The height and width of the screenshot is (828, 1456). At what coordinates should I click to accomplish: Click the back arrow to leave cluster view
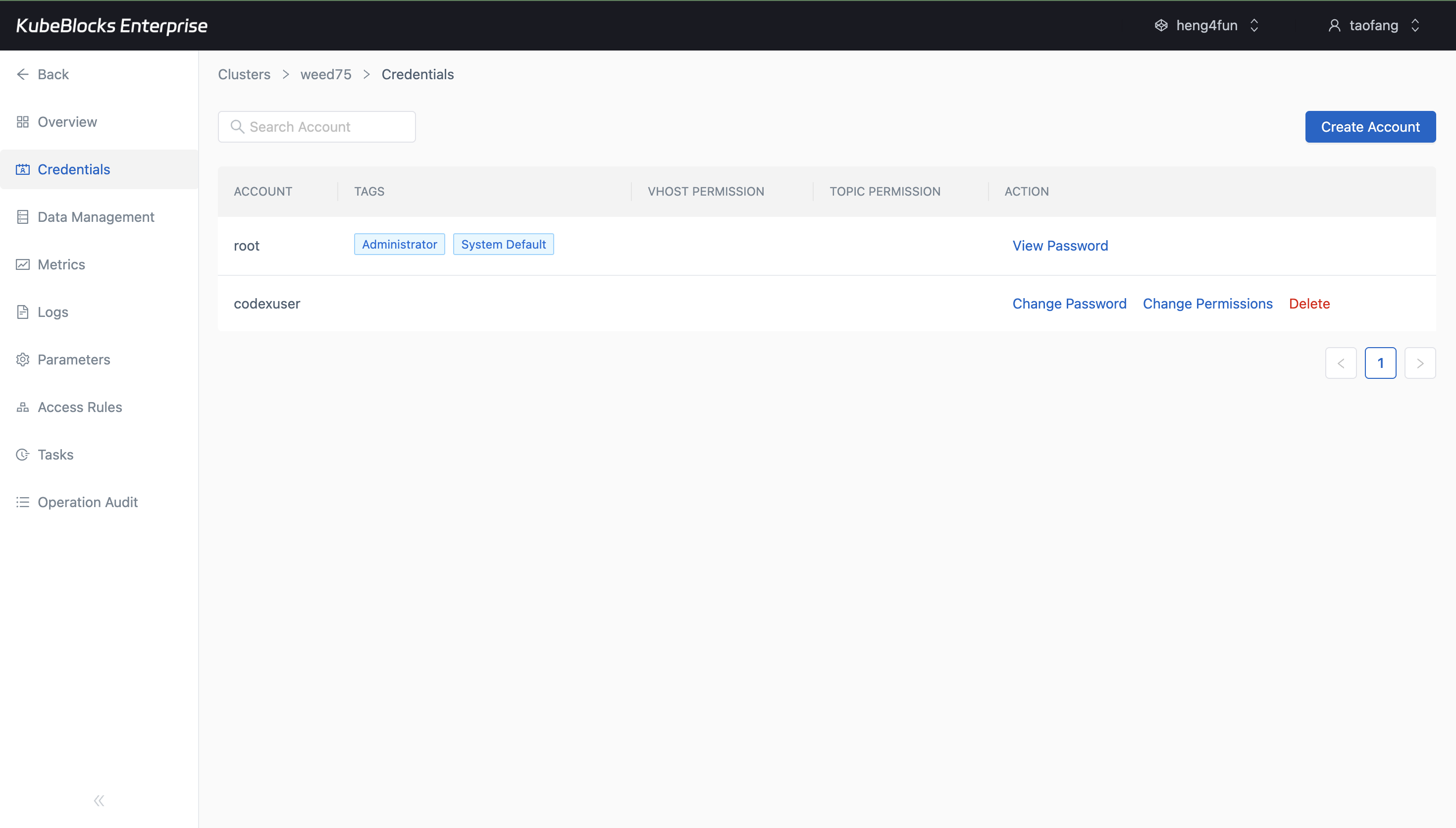(x=23, y=74)
